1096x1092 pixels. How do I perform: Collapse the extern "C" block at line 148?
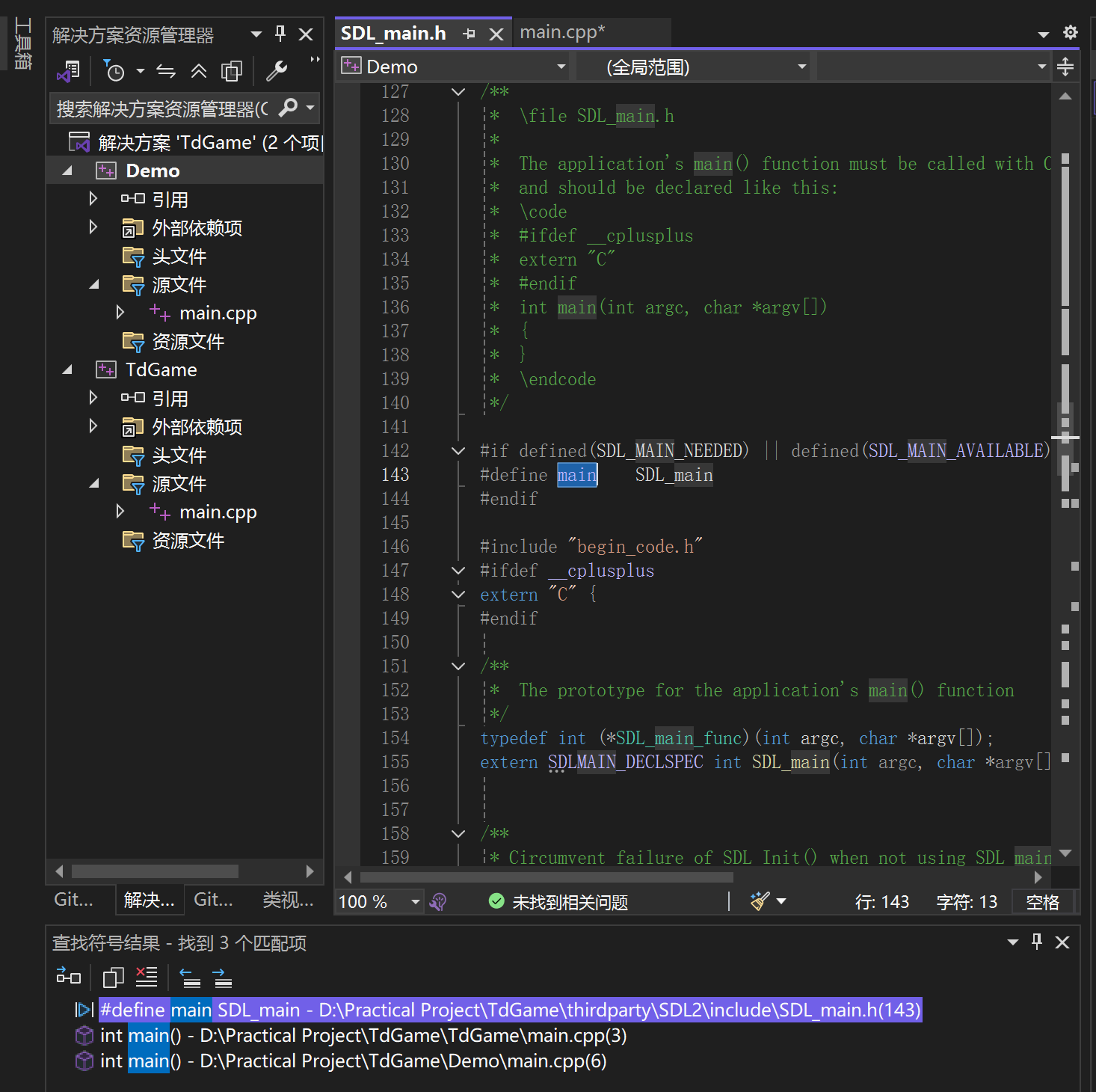458,595
